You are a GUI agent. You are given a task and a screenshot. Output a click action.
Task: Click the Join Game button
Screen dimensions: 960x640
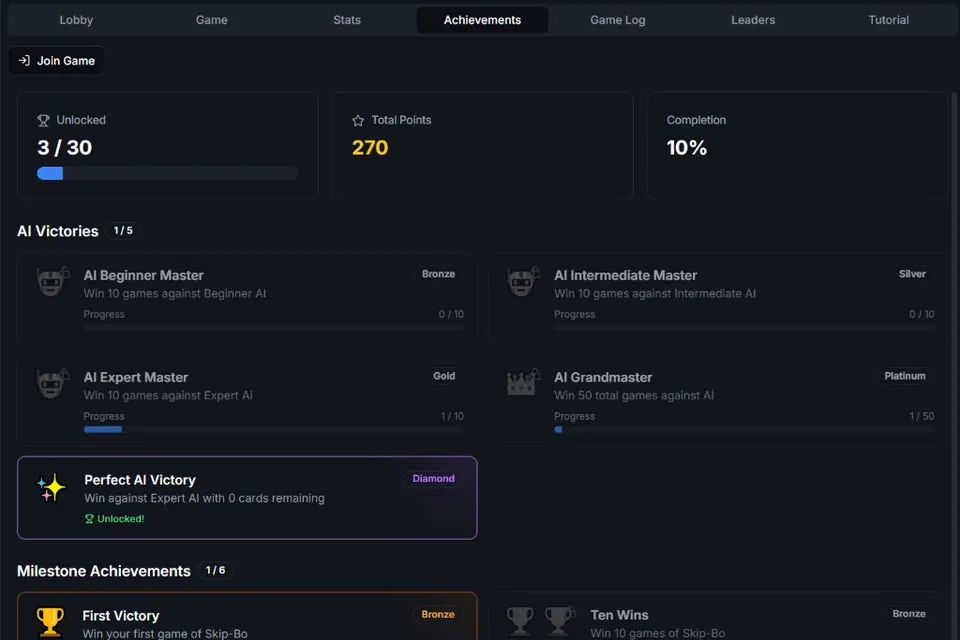tap(56, 61)
